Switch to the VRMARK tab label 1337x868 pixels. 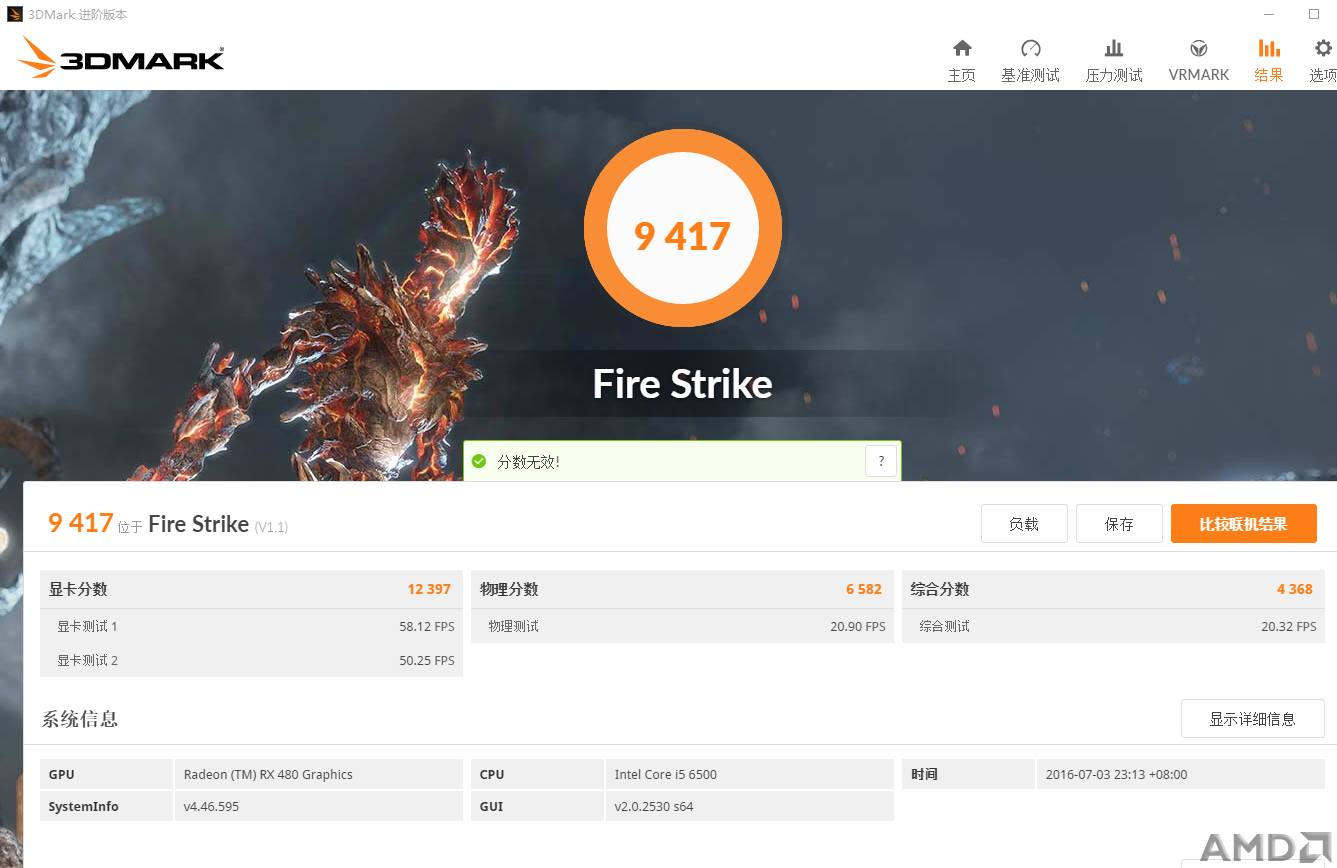click(x=1199, y=75)
